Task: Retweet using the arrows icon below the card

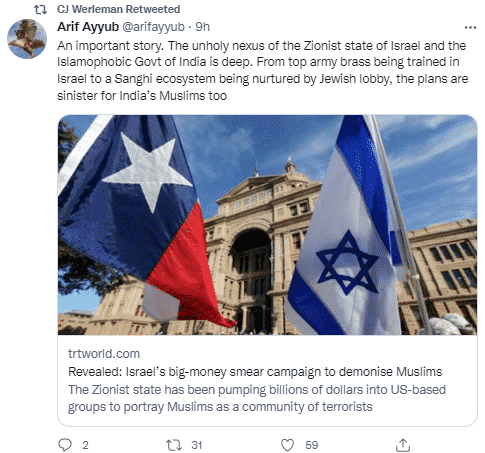Action: pos(174,445)
